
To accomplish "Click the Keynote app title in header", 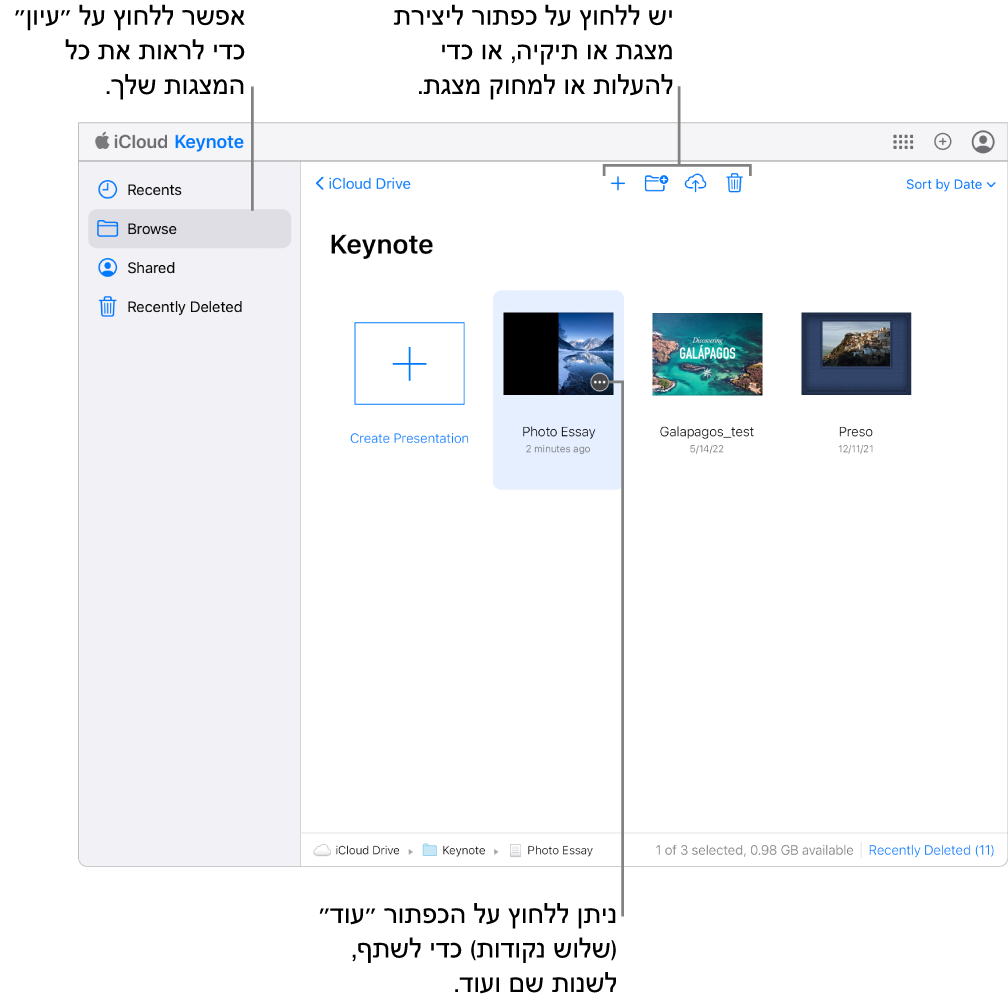I will tap(209, 141).
